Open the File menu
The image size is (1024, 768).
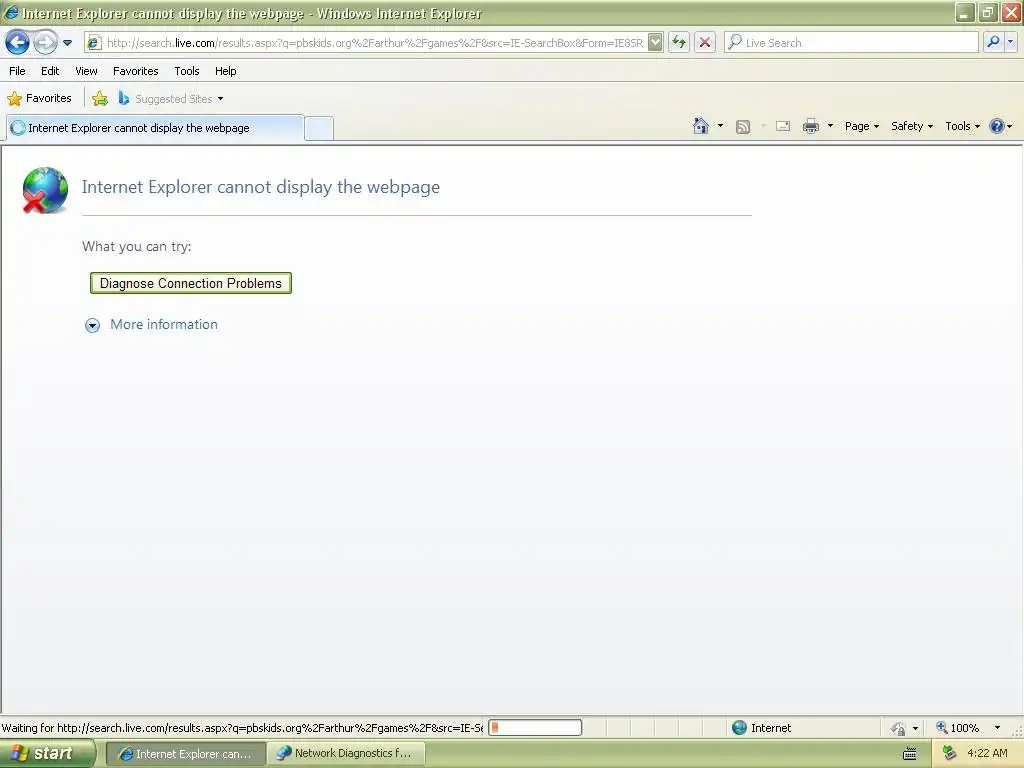pos(17,71)
